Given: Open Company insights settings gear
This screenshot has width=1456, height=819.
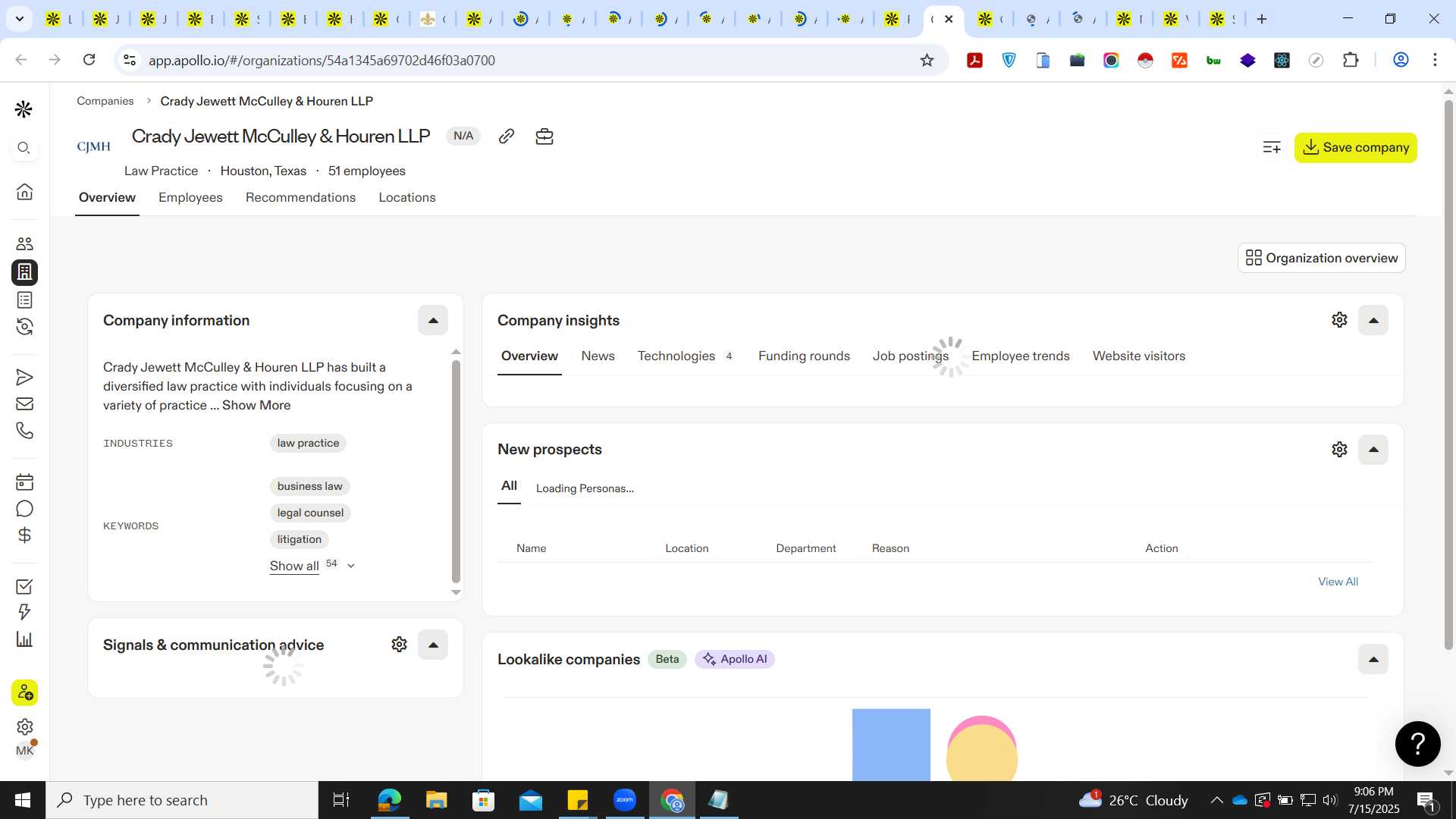Looking at the screenshot, I should pos(1339,320).
